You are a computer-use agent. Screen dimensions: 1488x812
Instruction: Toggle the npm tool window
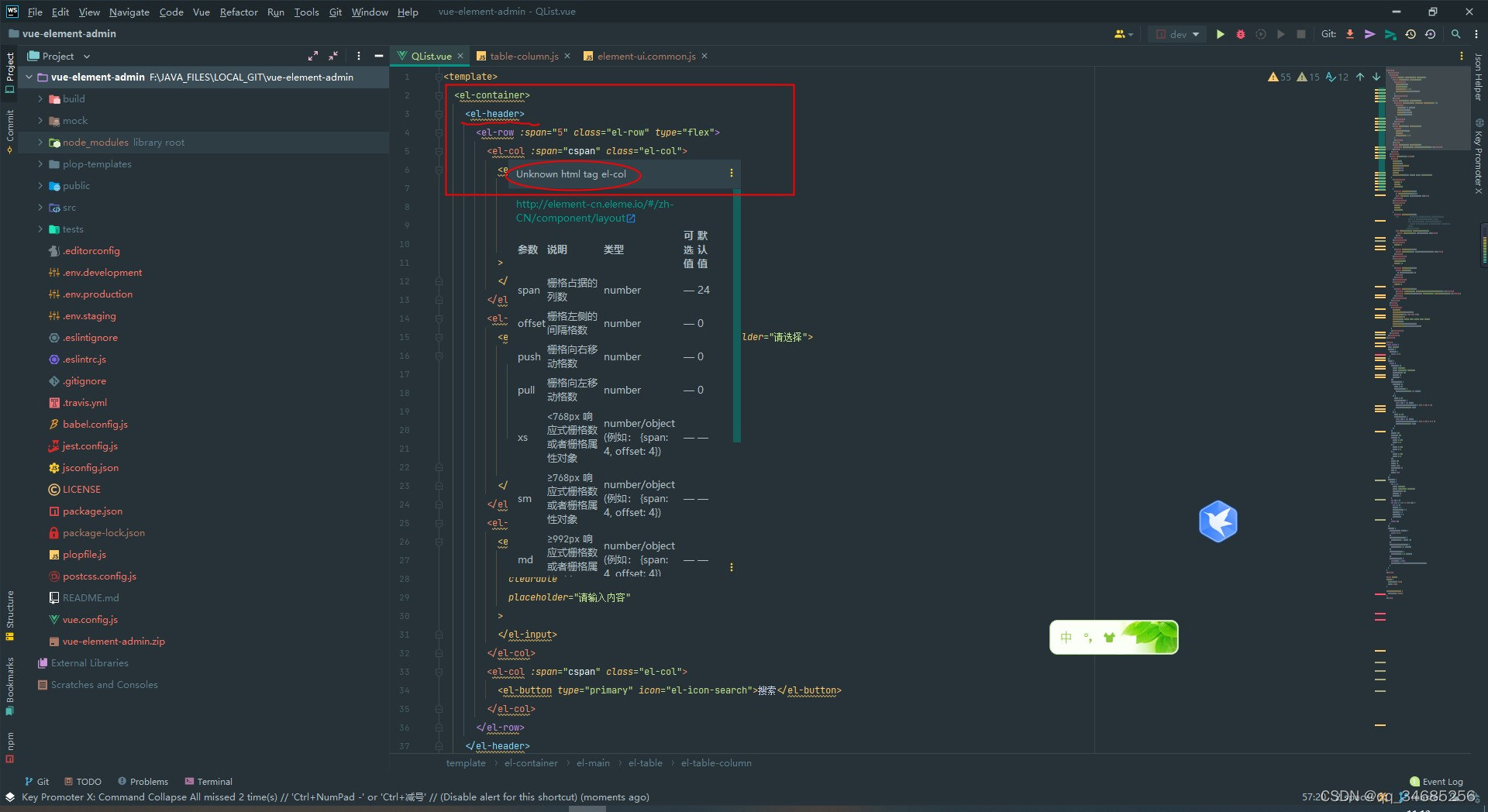click(x=9, y=746)
